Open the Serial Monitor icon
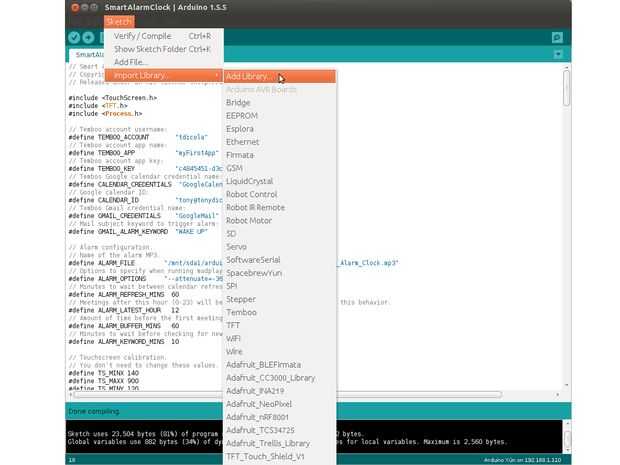The image size is (620, 465). [557, 38]
